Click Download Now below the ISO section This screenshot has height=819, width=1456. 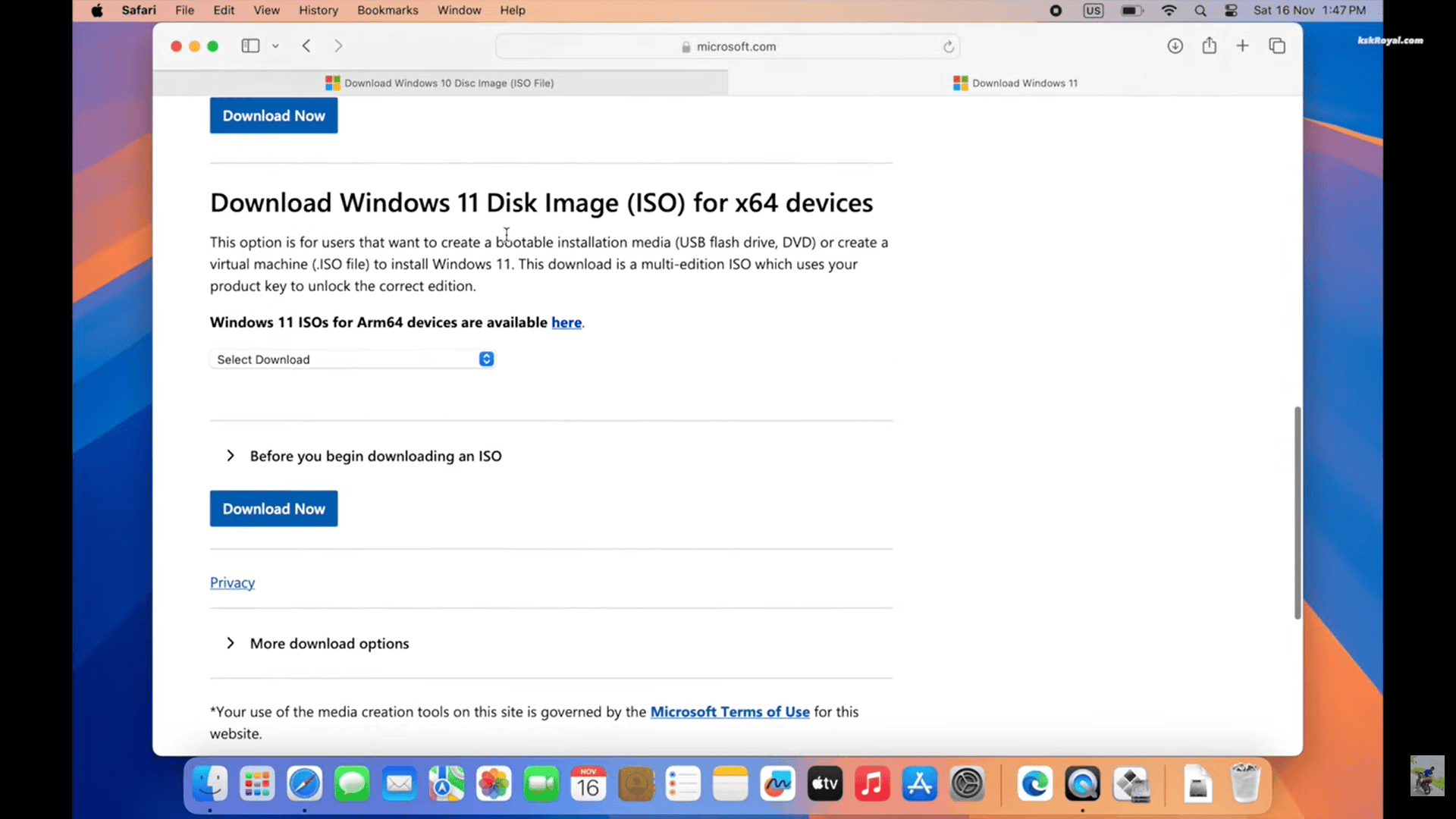point(274,509)
